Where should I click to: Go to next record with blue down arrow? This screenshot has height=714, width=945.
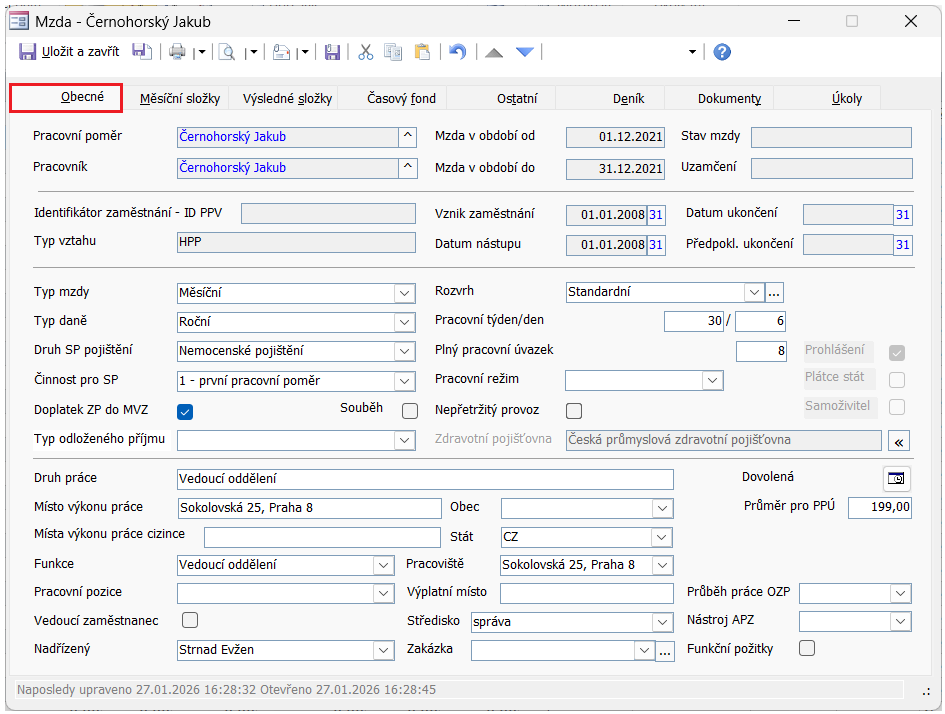click(x=525, y=52)
